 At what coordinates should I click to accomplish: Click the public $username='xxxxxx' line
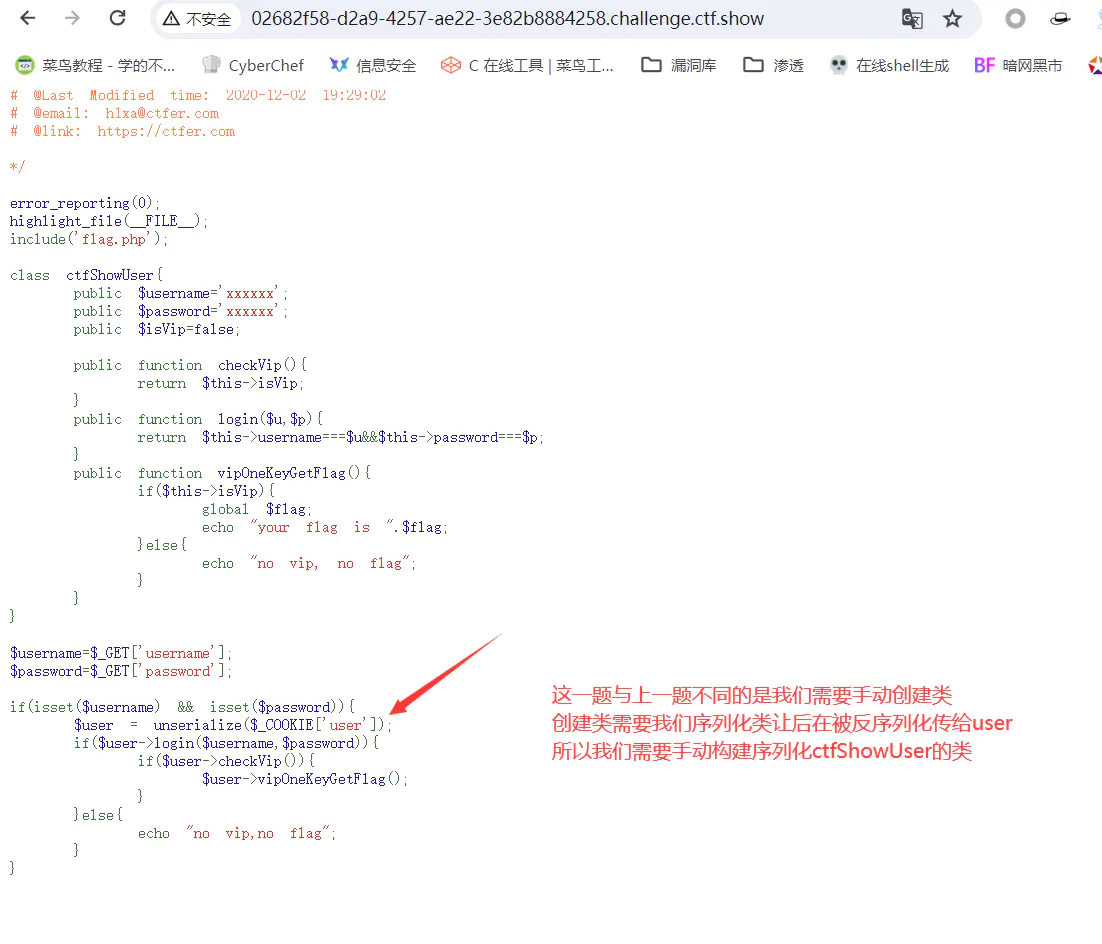[x=181, y=293]
